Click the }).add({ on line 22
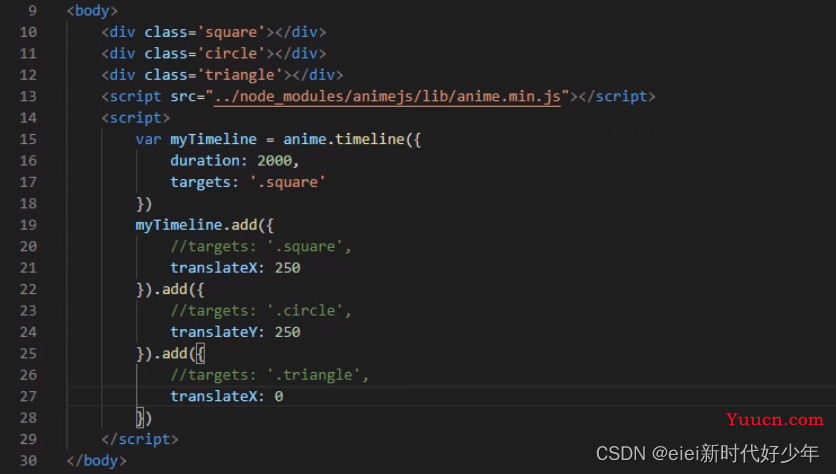 170,290
